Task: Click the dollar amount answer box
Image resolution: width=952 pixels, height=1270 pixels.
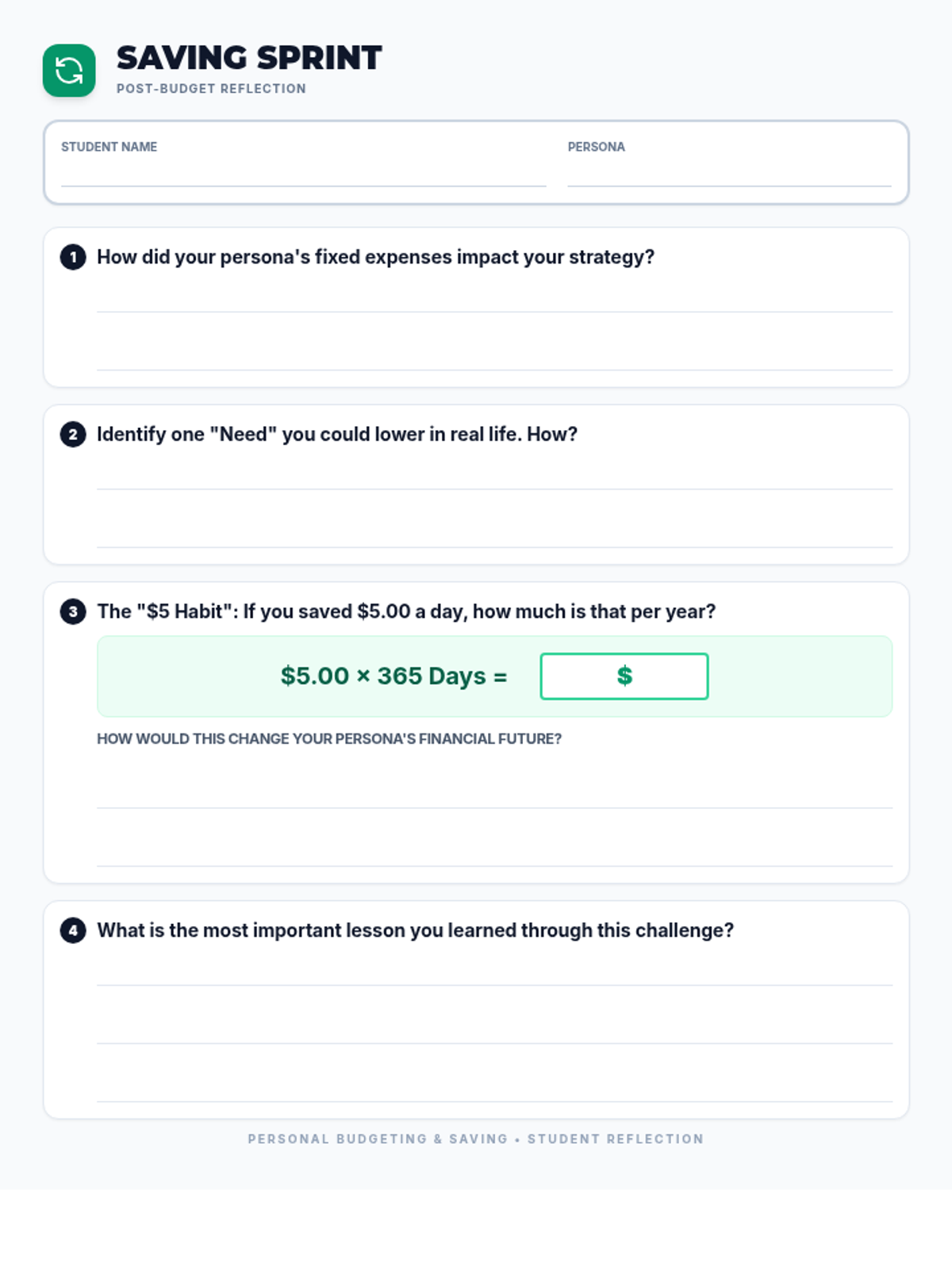Action: 624,676
